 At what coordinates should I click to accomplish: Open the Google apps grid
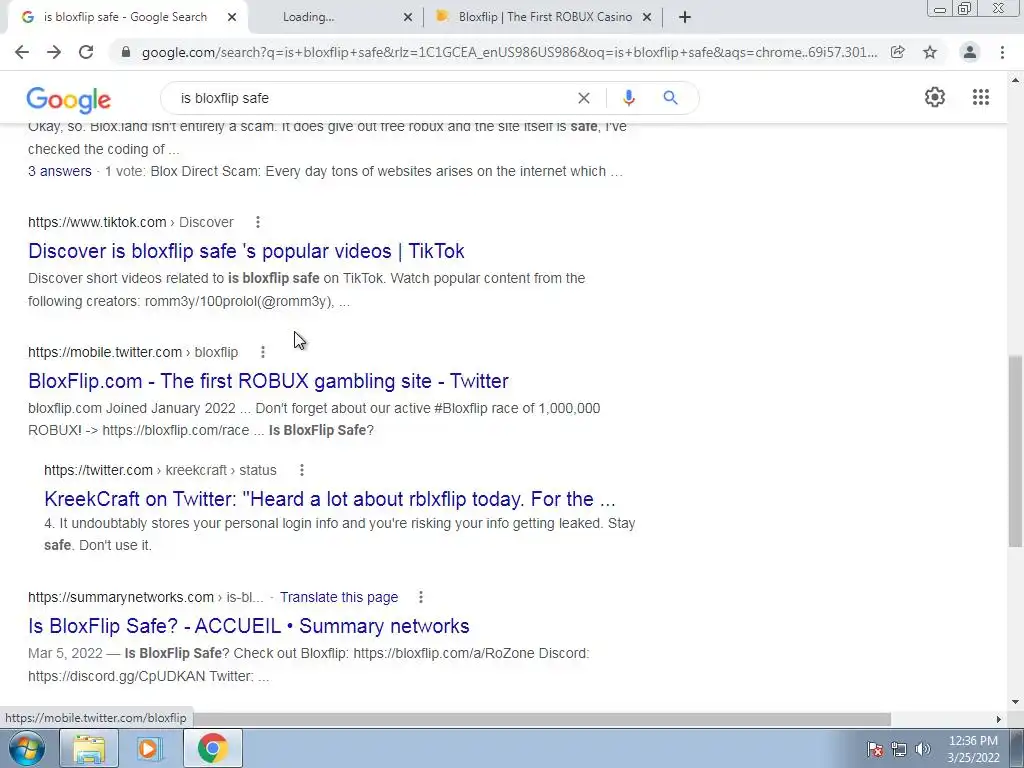pos(981,97)
